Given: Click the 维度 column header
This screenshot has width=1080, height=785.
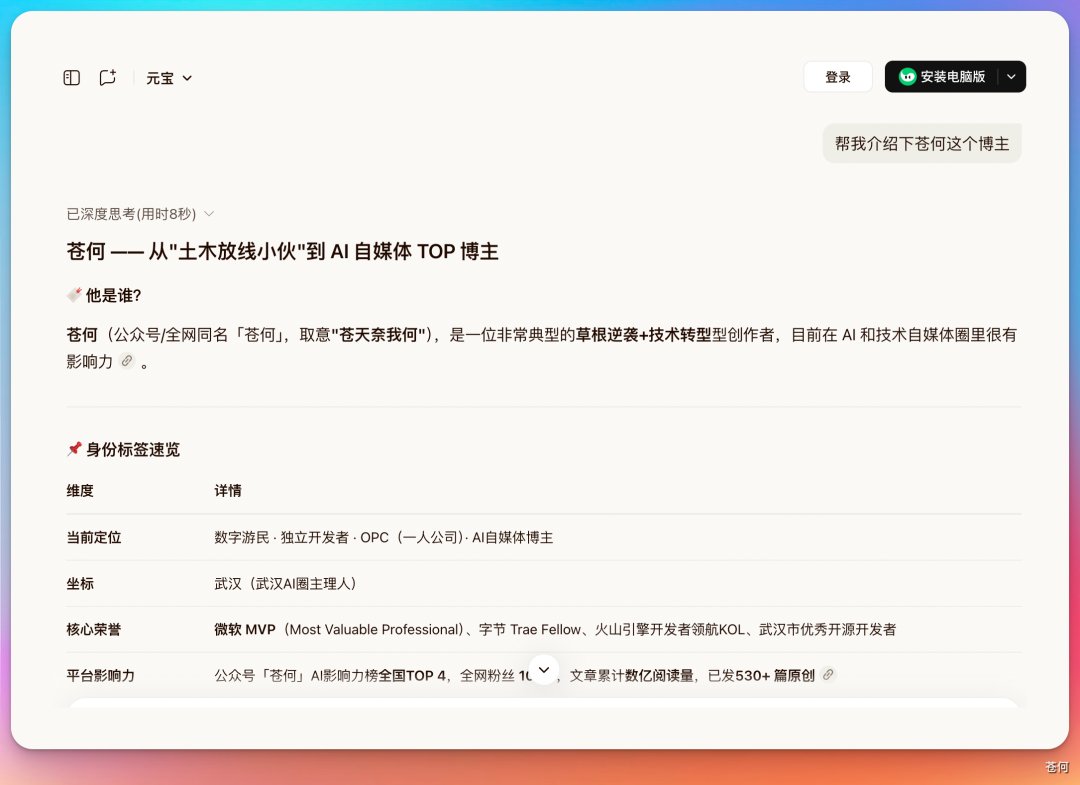Looking at the screenshot, I should click(x=80, y=490).
